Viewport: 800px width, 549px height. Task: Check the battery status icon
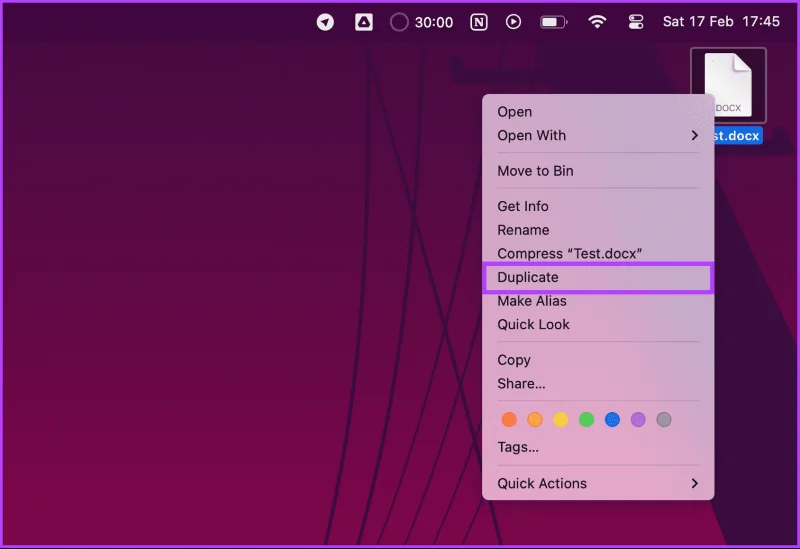coord(554,22)
